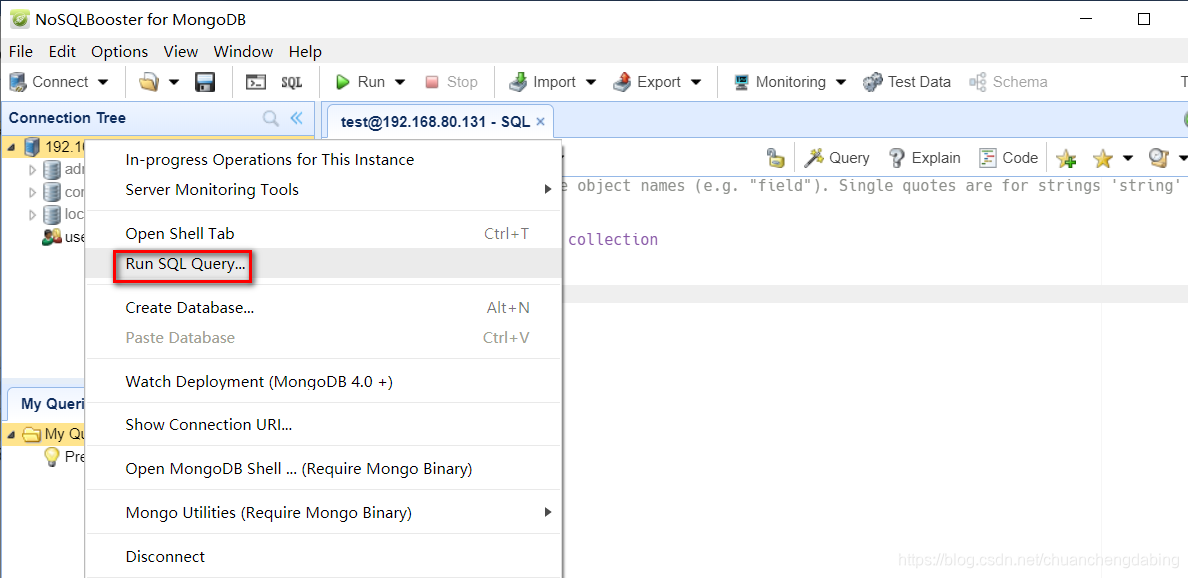1188x578 pixels.
Task: Open Server Monitoring Tools submenu
Action: (324, 189)
